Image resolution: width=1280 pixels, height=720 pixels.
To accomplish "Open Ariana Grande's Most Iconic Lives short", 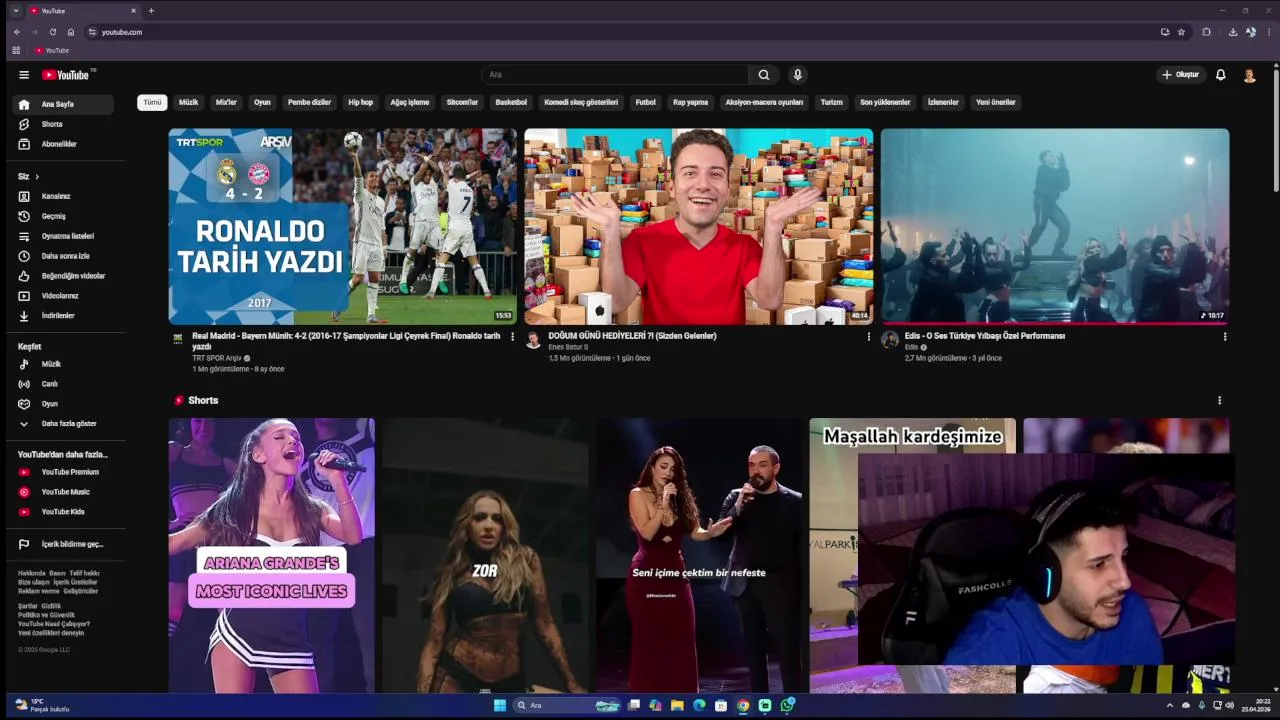I will tap(272, 555).
